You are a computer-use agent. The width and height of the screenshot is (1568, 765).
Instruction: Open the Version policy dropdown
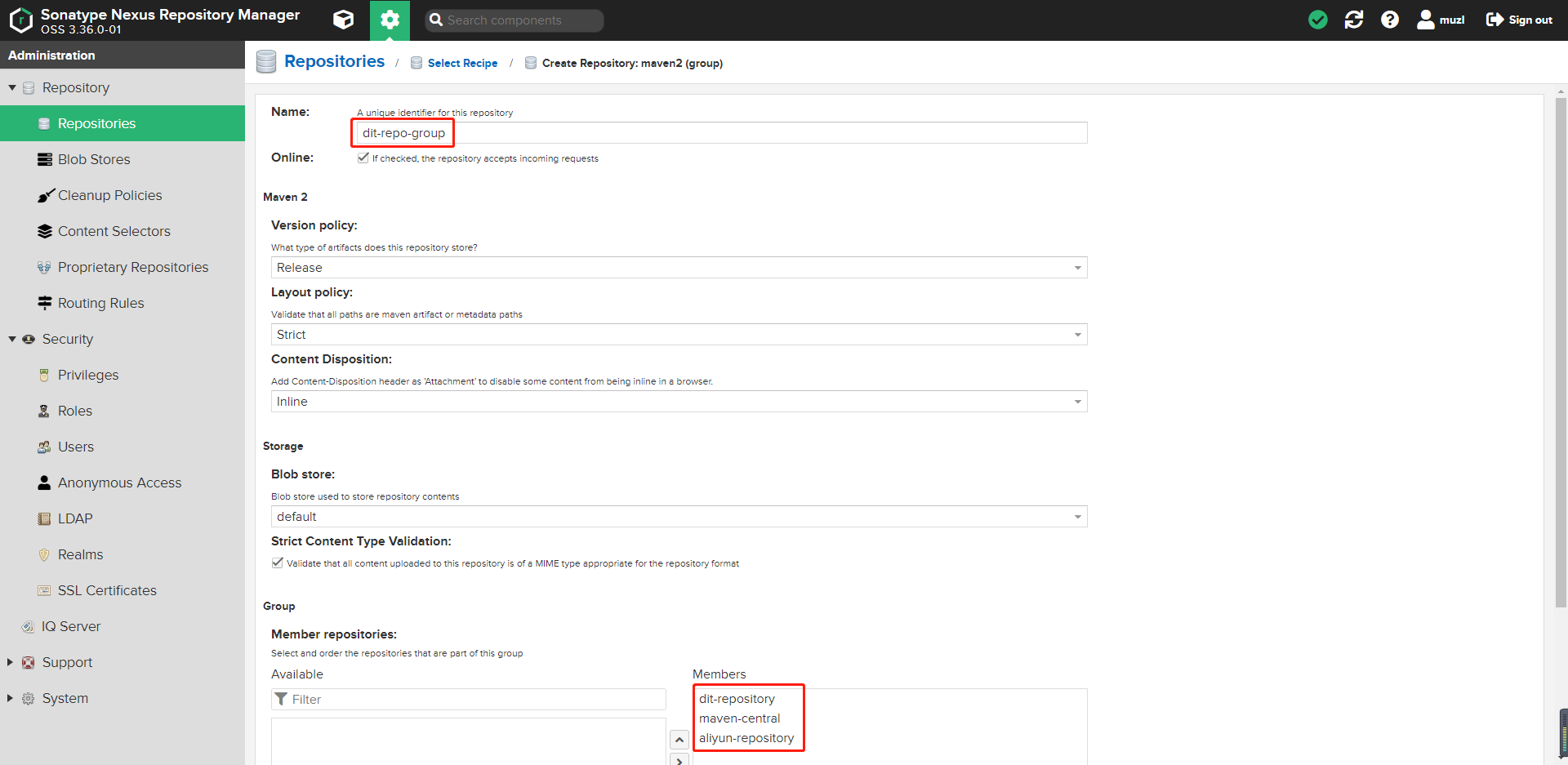tap(679, 268)
